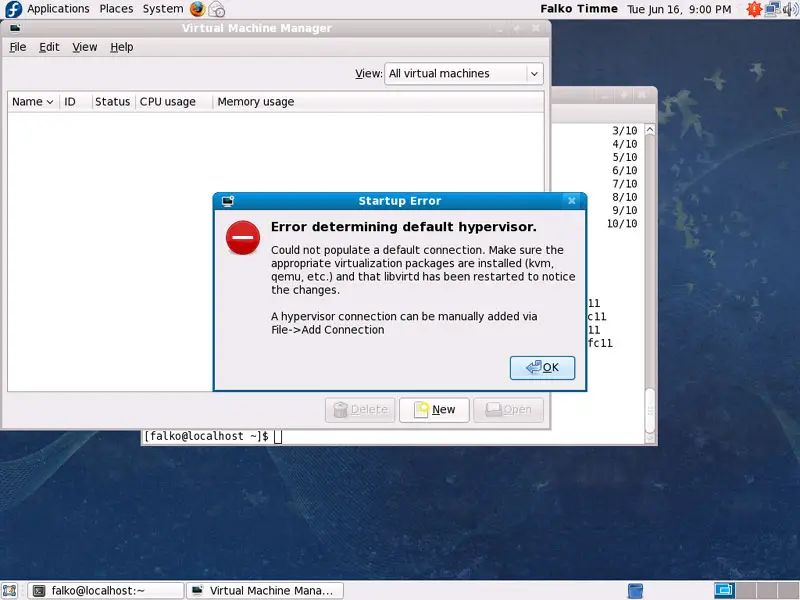Open the View menu
This screenshot has width=800, height=600.
pyautogui.click(x=85, y=47)
